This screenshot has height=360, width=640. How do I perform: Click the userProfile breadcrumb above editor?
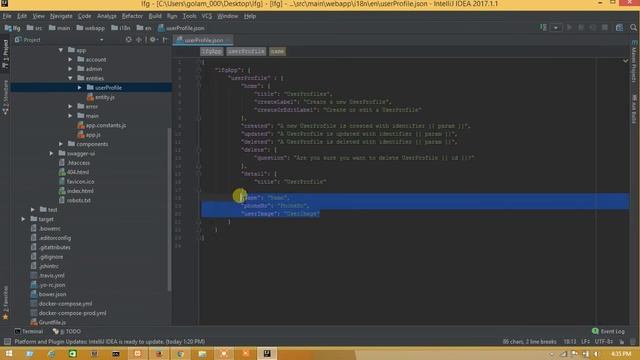[246, 51]
